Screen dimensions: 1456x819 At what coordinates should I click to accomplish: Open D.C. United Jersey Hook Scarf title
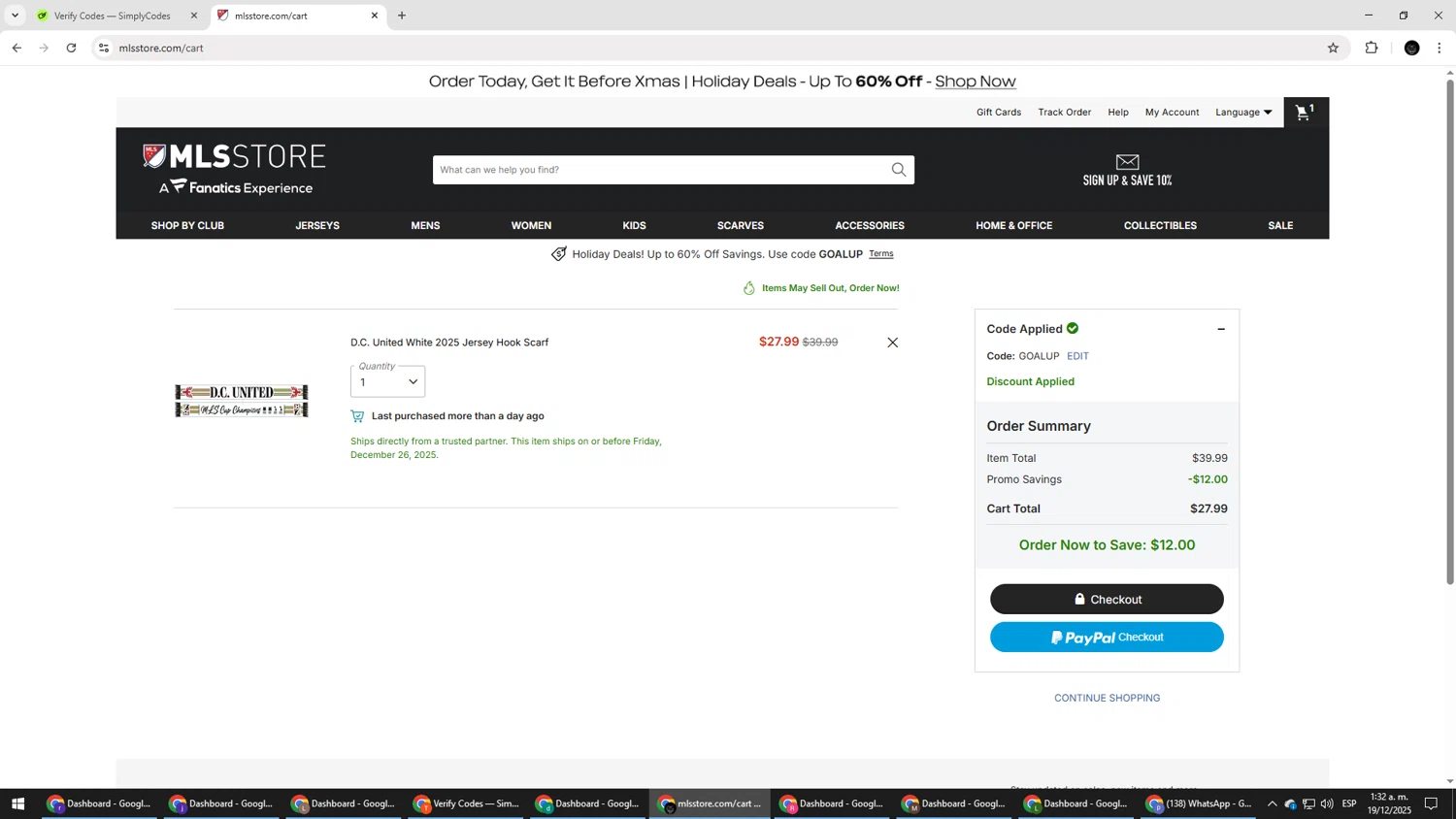(449, 343)
